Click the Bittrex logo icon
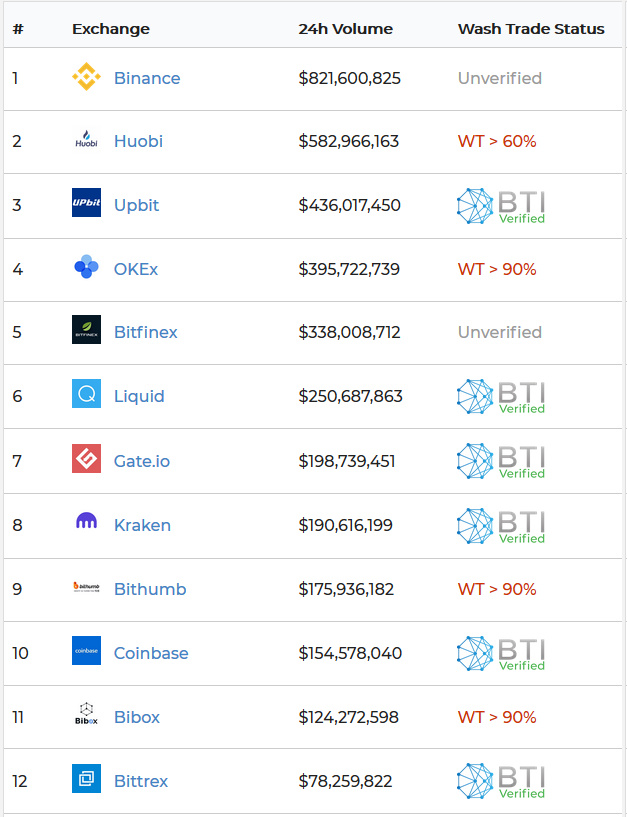The height and width of the screenshot is (817, 627). 86,779
